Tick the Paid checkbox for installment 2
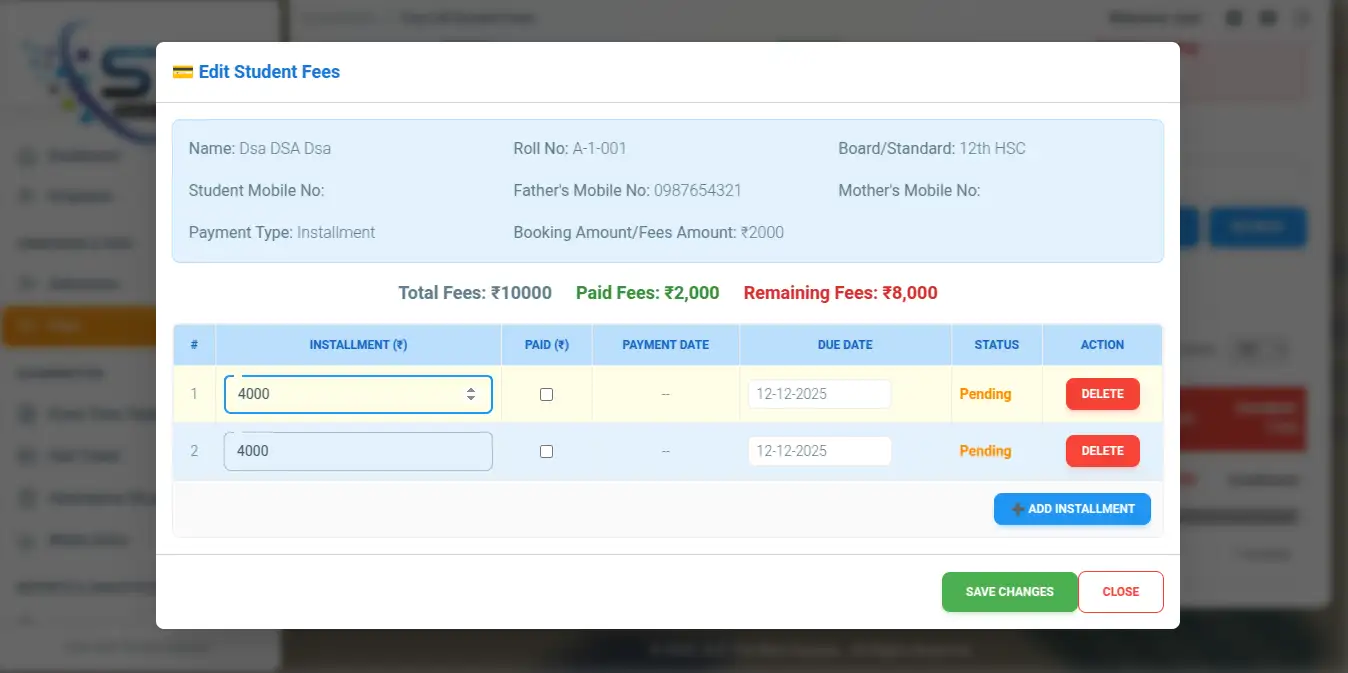Image resolution: width=1348 pixels, height=673 pixels. 546,451
